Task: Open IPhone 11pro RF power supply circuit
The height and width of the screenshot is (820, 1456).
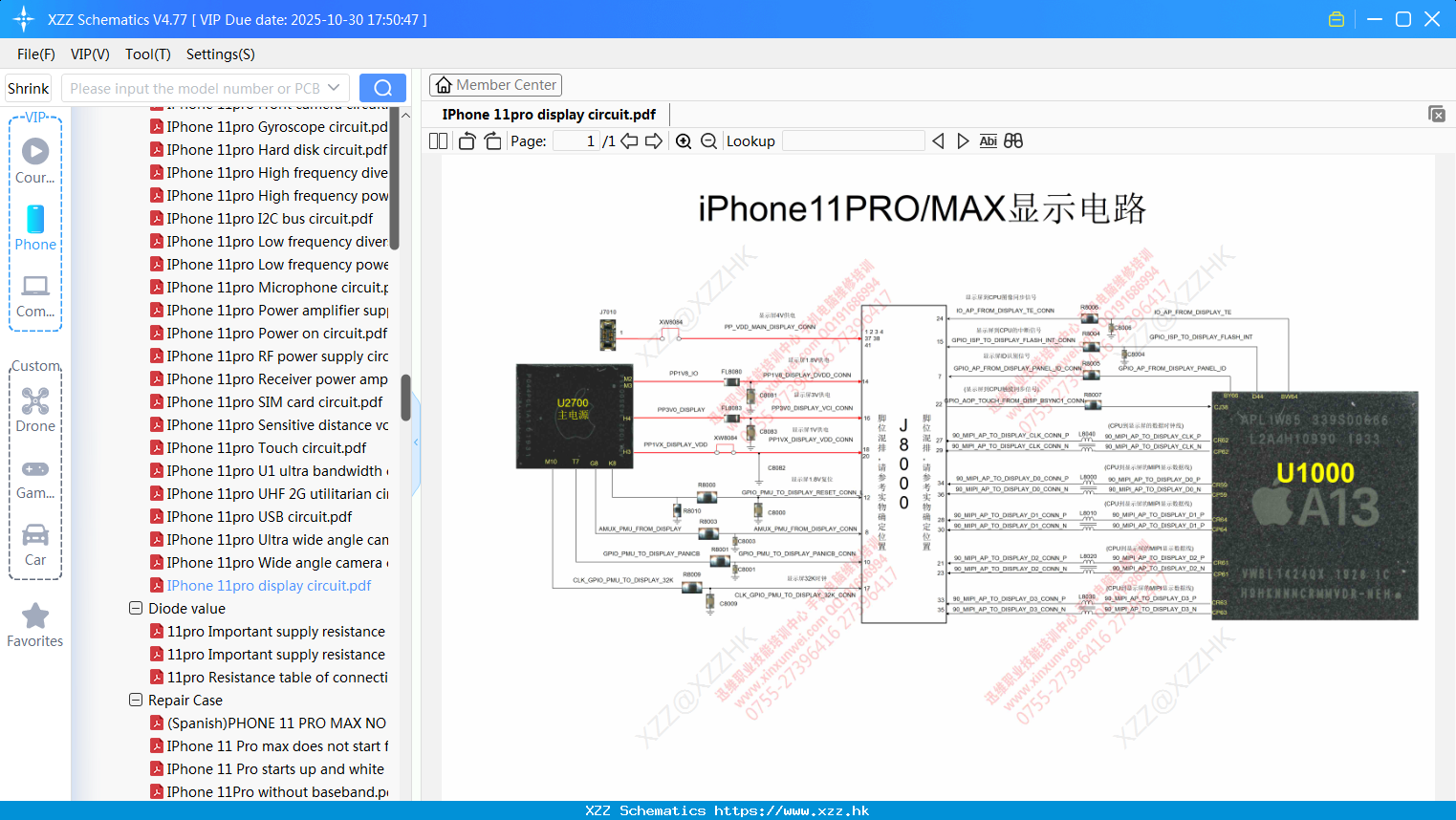Action: [269, 356]
